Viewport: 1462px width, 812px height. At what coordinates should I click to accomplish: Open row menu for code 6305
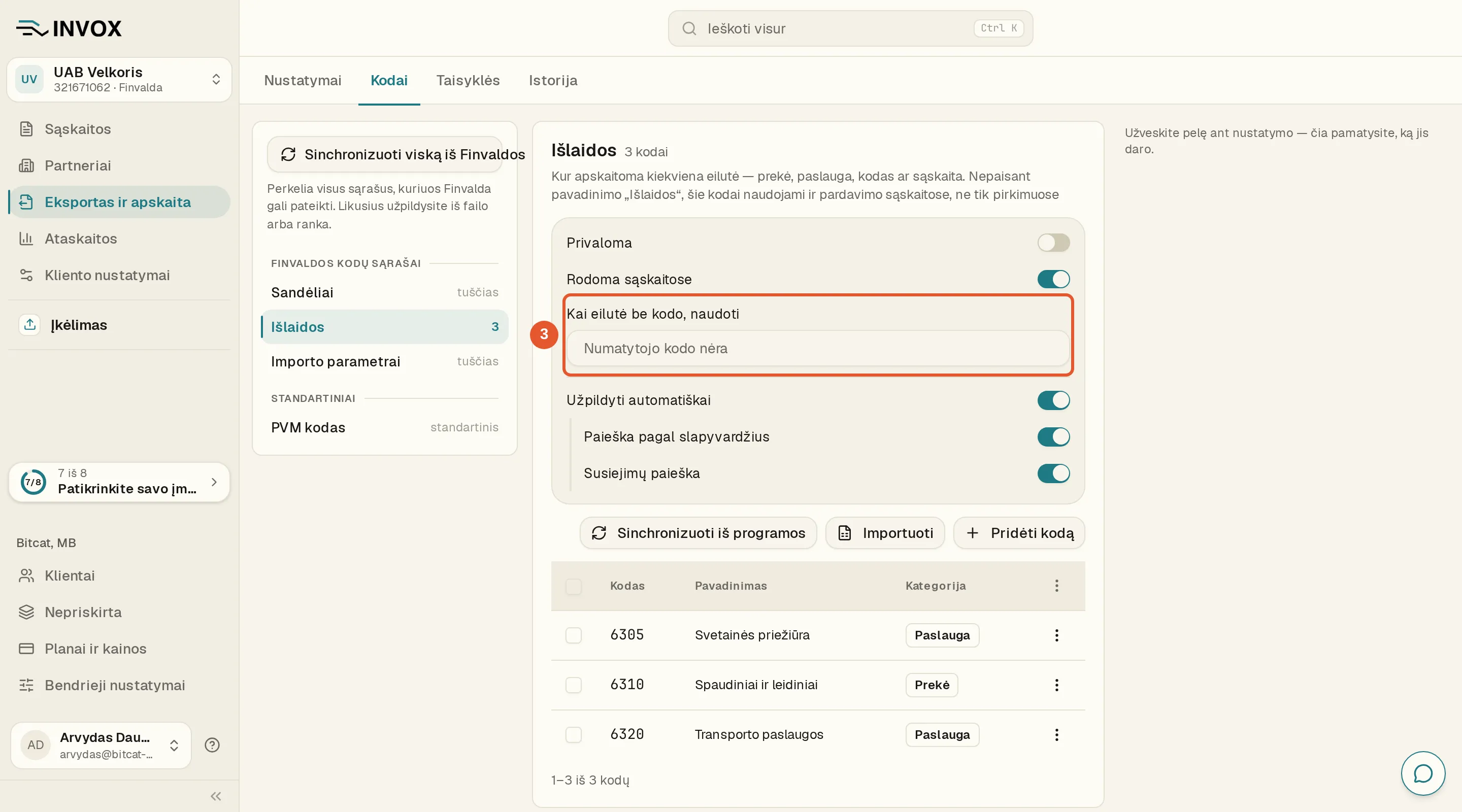pos(1056,635)
